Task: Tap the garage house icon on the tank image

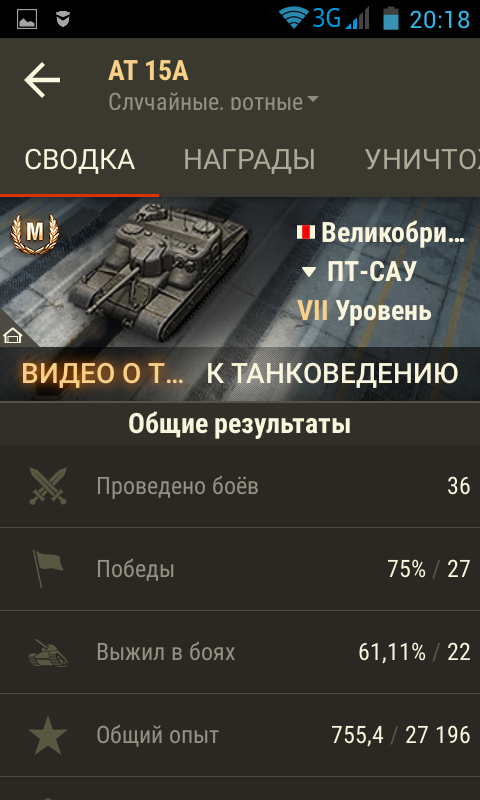Action: (13, 336)
